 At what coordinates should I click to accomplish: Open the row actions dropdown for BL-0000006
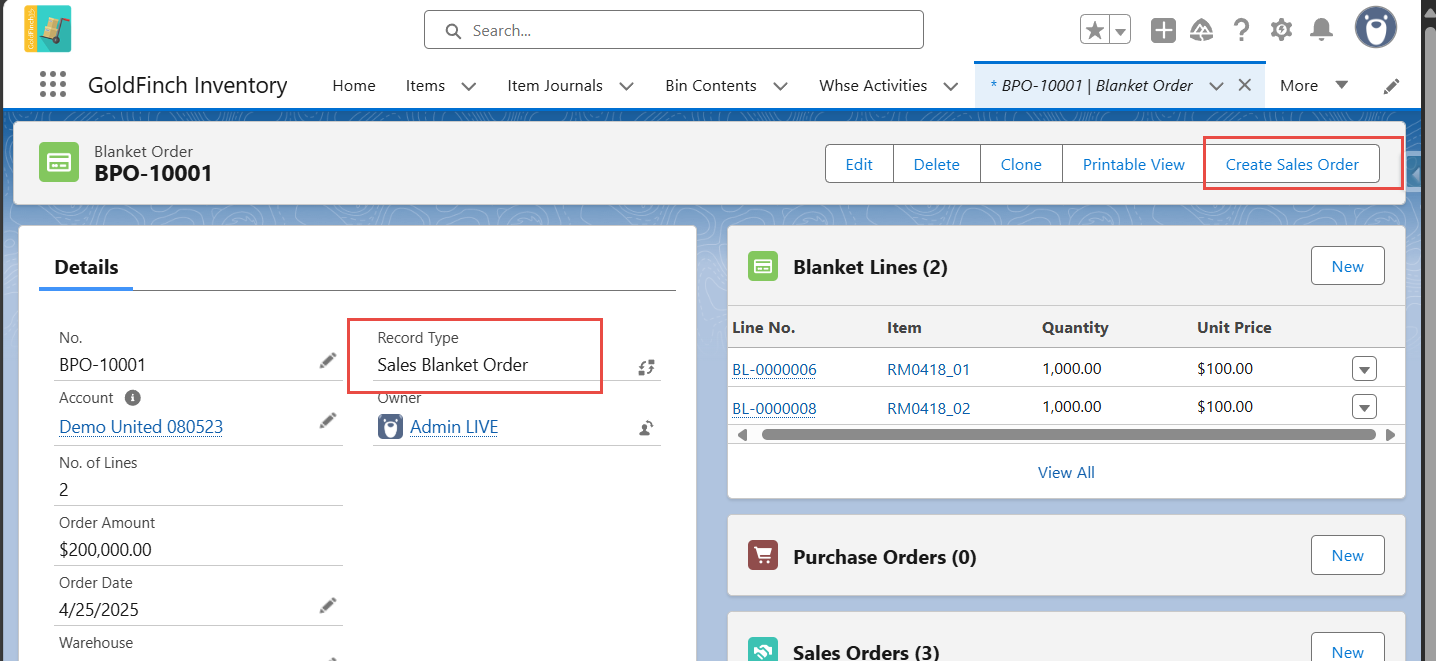tap(1364, 369)
